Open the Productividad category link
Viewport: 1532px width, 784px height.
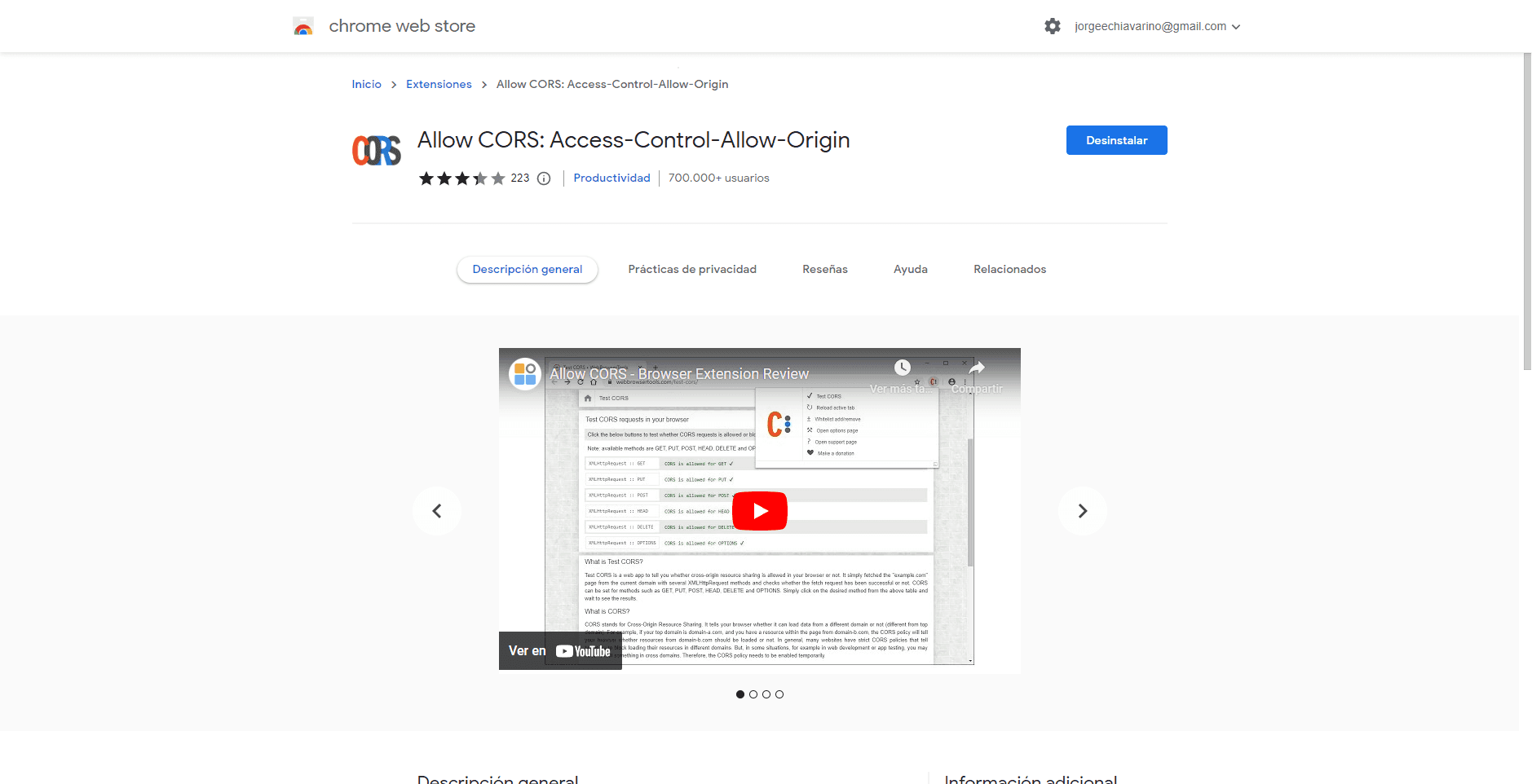(x=611, y=178)
